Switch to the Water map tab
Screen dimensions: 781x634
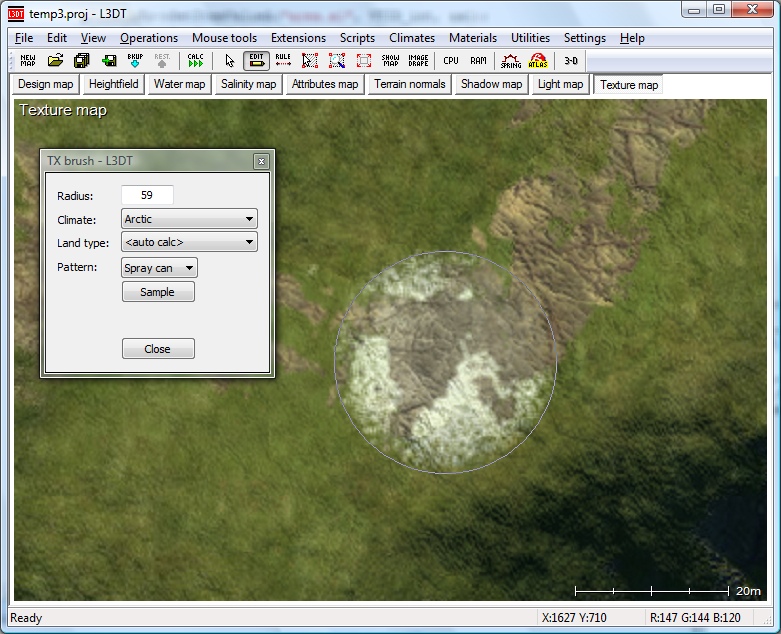[x=179, y=85]
